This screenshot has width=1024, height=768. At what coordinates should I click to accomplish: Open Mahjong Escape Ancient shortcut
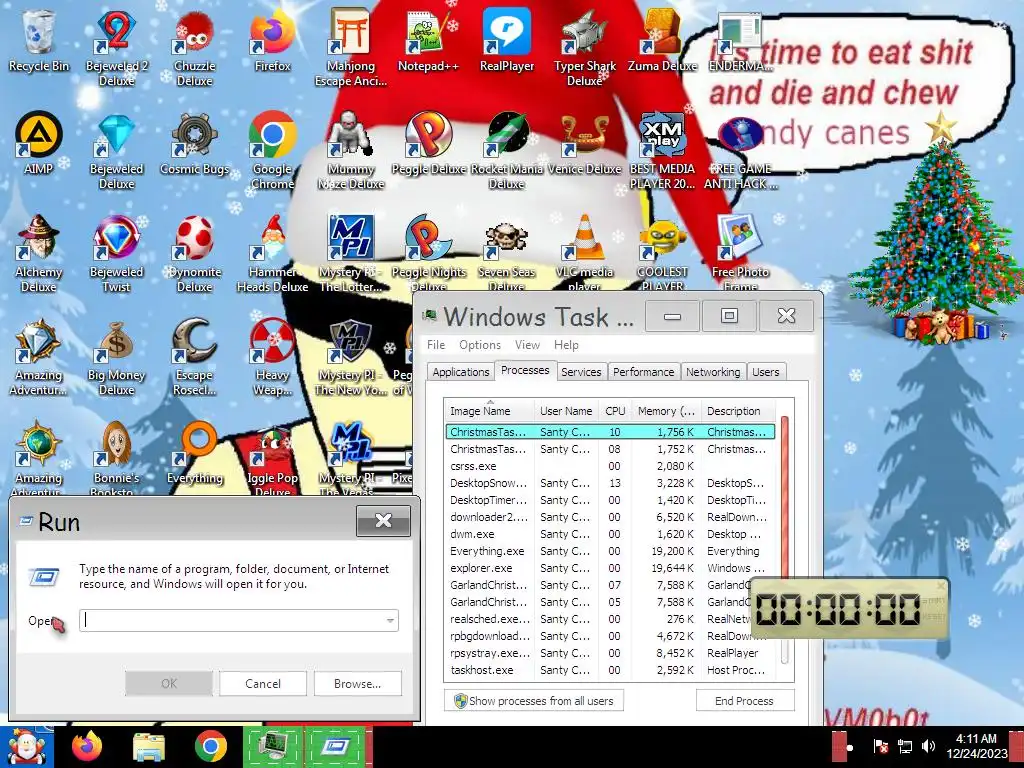351,47
